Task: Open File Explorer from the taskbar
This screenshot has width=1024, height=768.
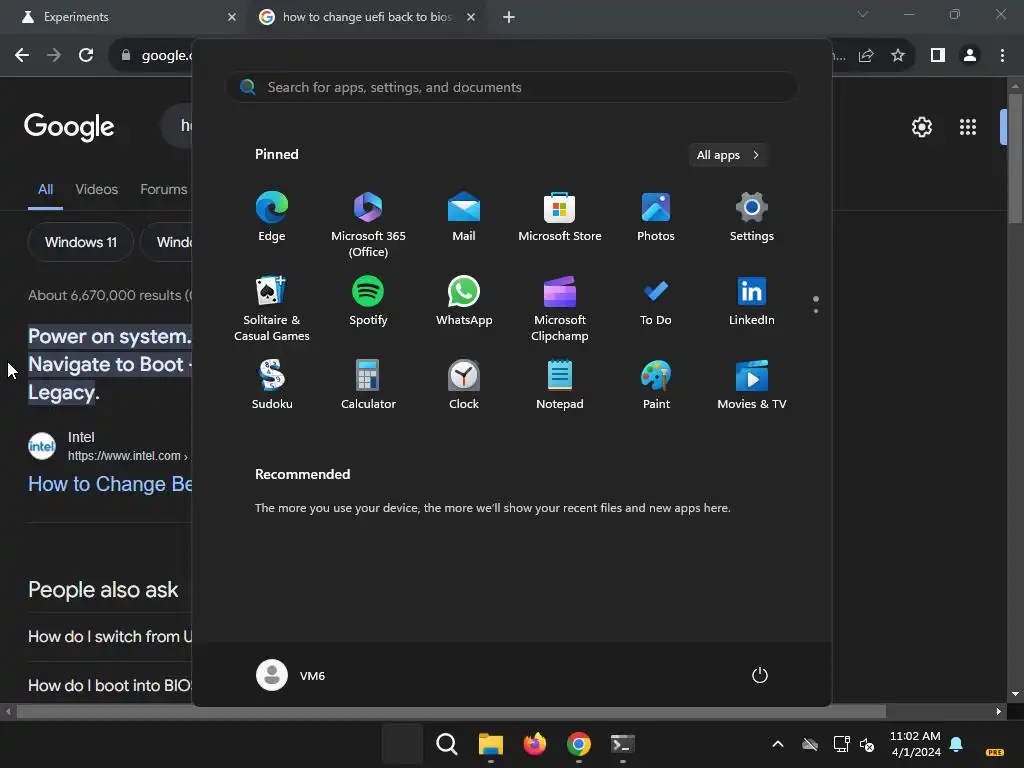Action: (x=490, y=744)
